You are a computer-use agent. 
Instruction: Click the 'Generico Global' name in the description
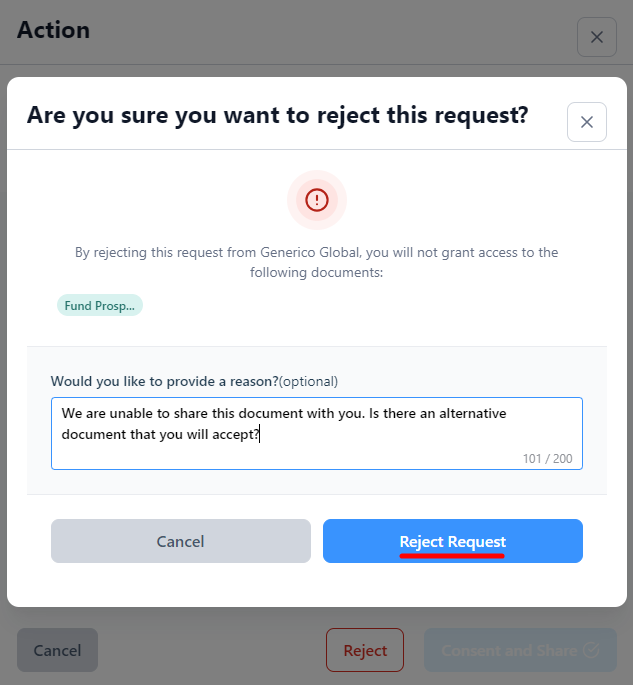[310, 253]
